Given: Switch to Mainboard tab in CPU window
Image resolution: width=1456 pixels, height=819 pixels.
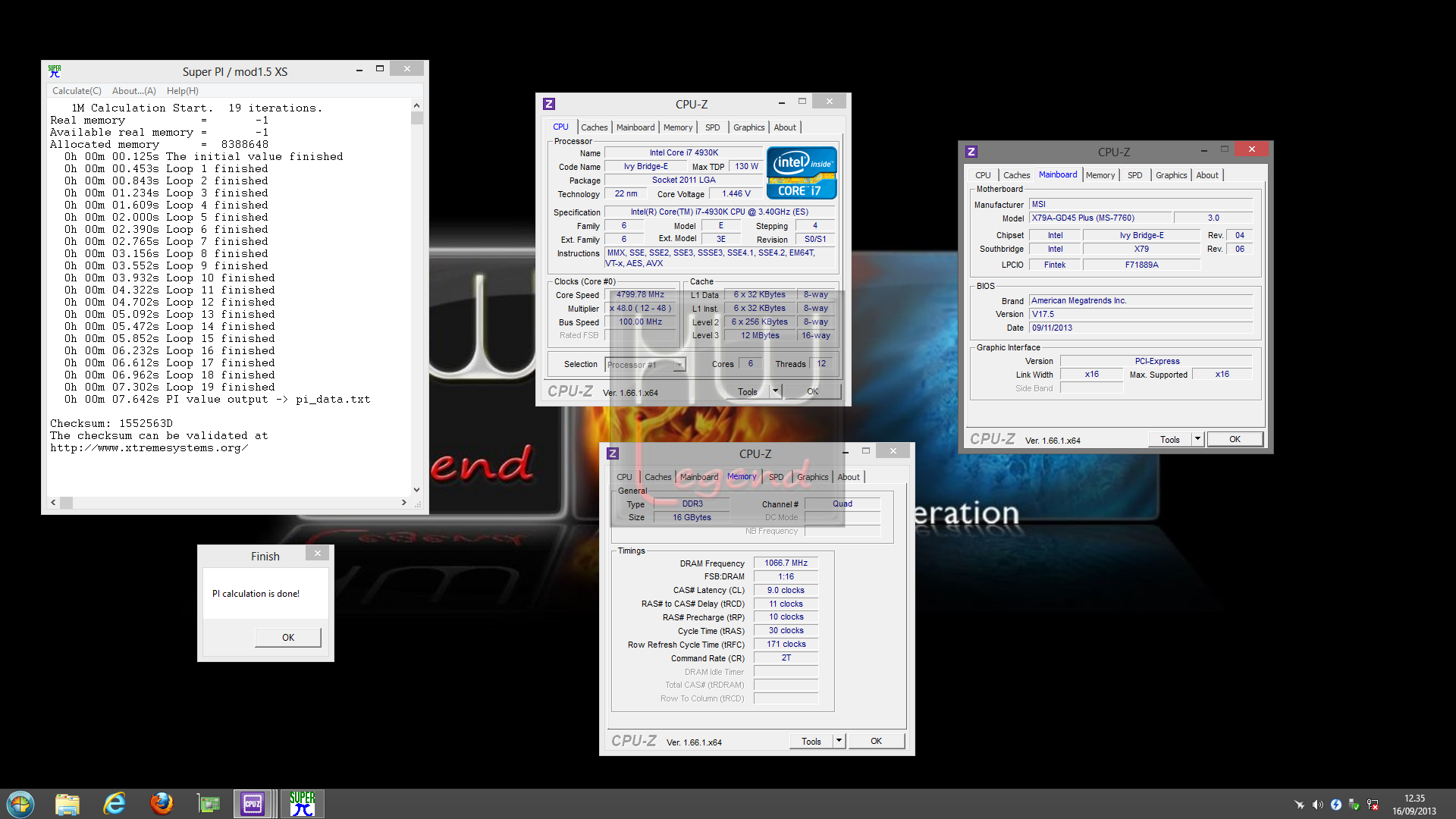Looking at the screenshot, I should (635, 127).
